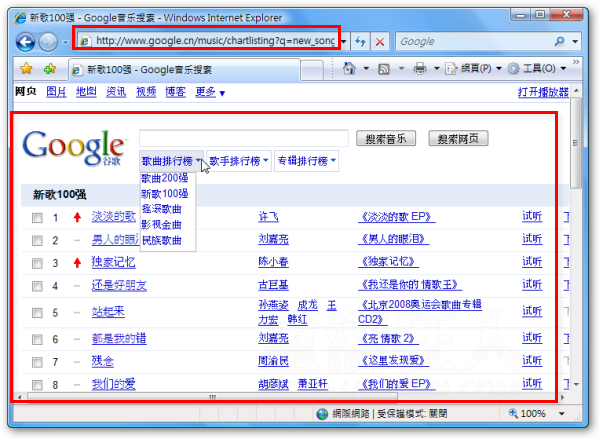This screenshot has height=439, width=600.
Task: Open the artist link 古巨基
Action: pyautogui.click(x=273, y=285)
